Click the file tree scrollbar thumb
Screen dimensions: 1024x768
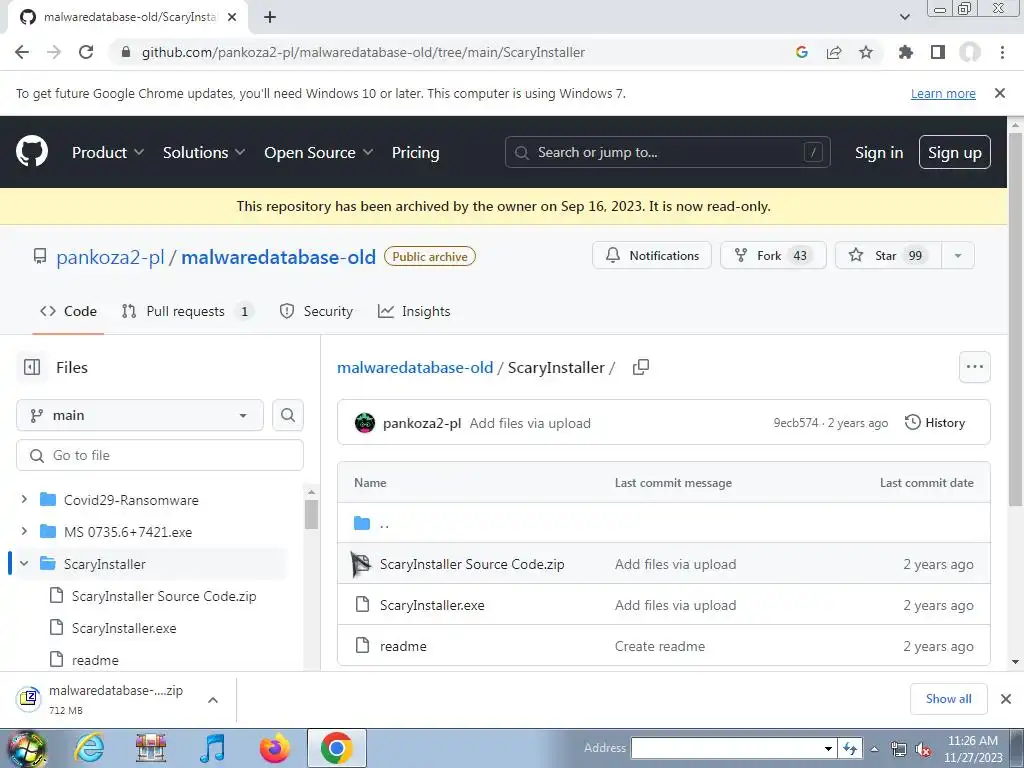pos(312,514)
